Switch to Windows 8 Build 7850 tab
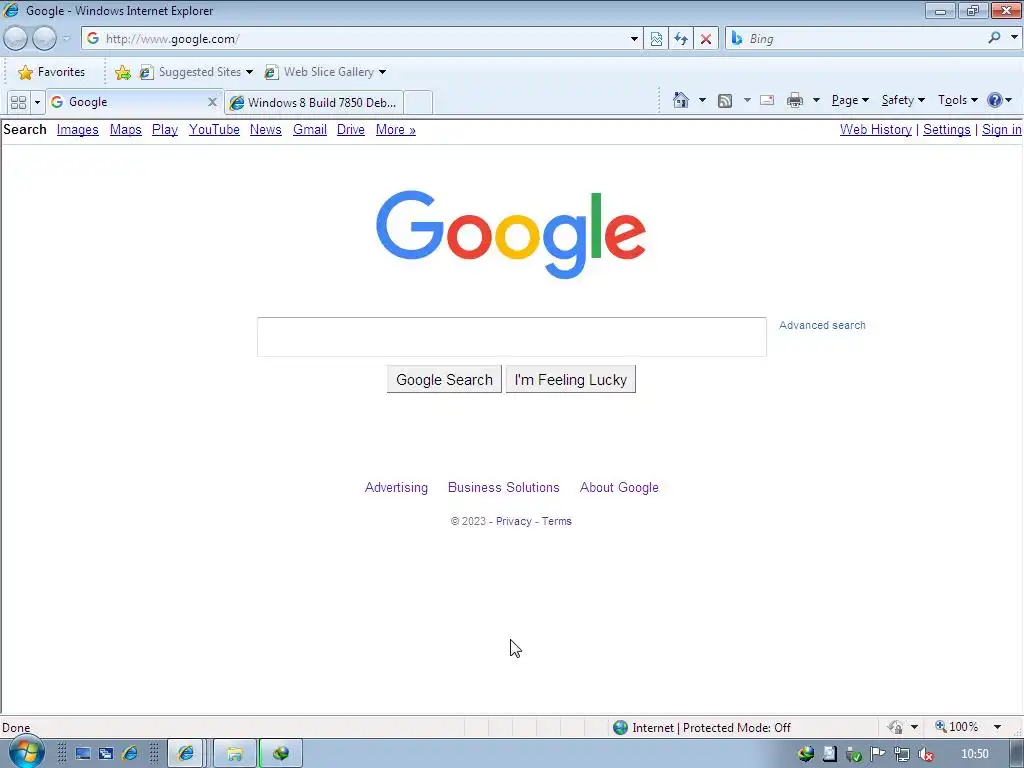1024x768 pixels. click(313, 103)
